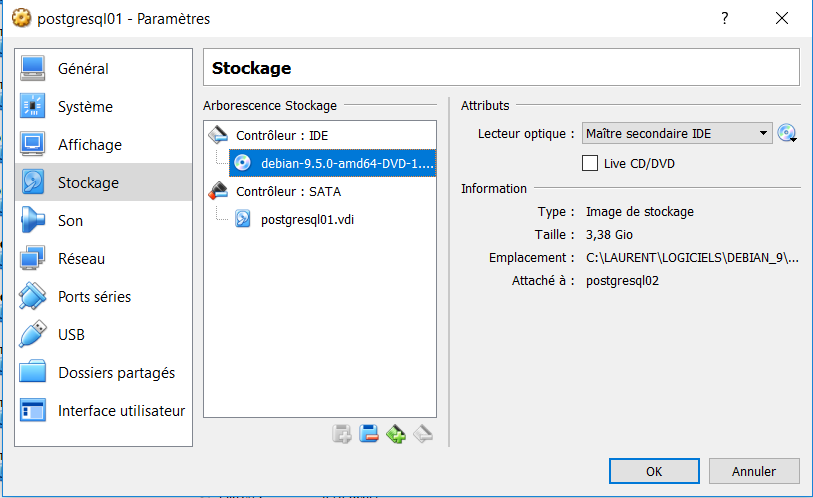
Task: Select the debian-9.5.0-amd64-DVD entry
Action: coord(332,163)
